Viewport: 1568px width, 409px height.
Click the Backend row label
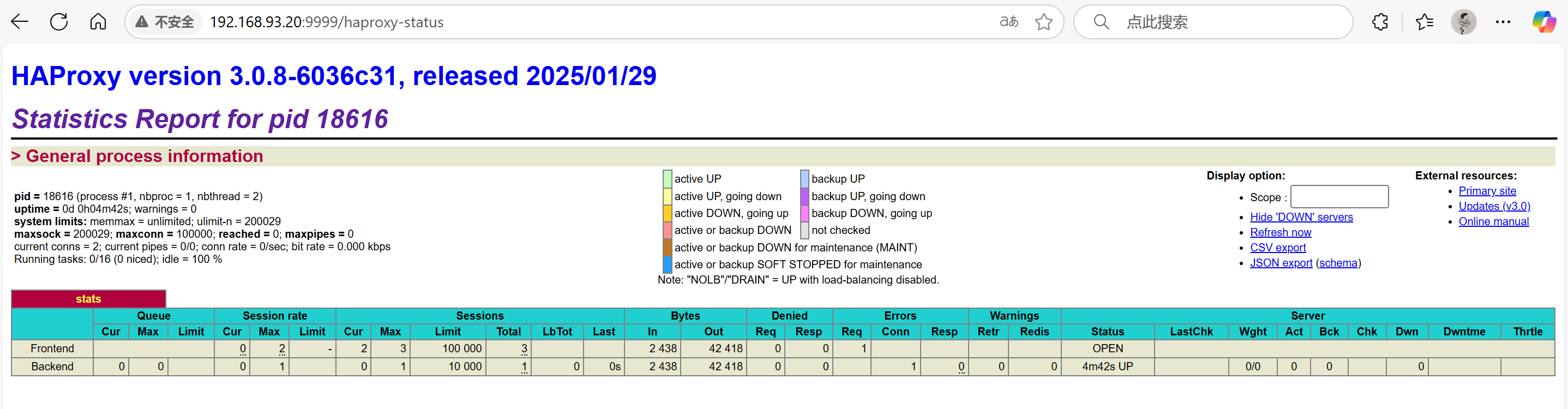pyautogui.click(x=52, y=366)
